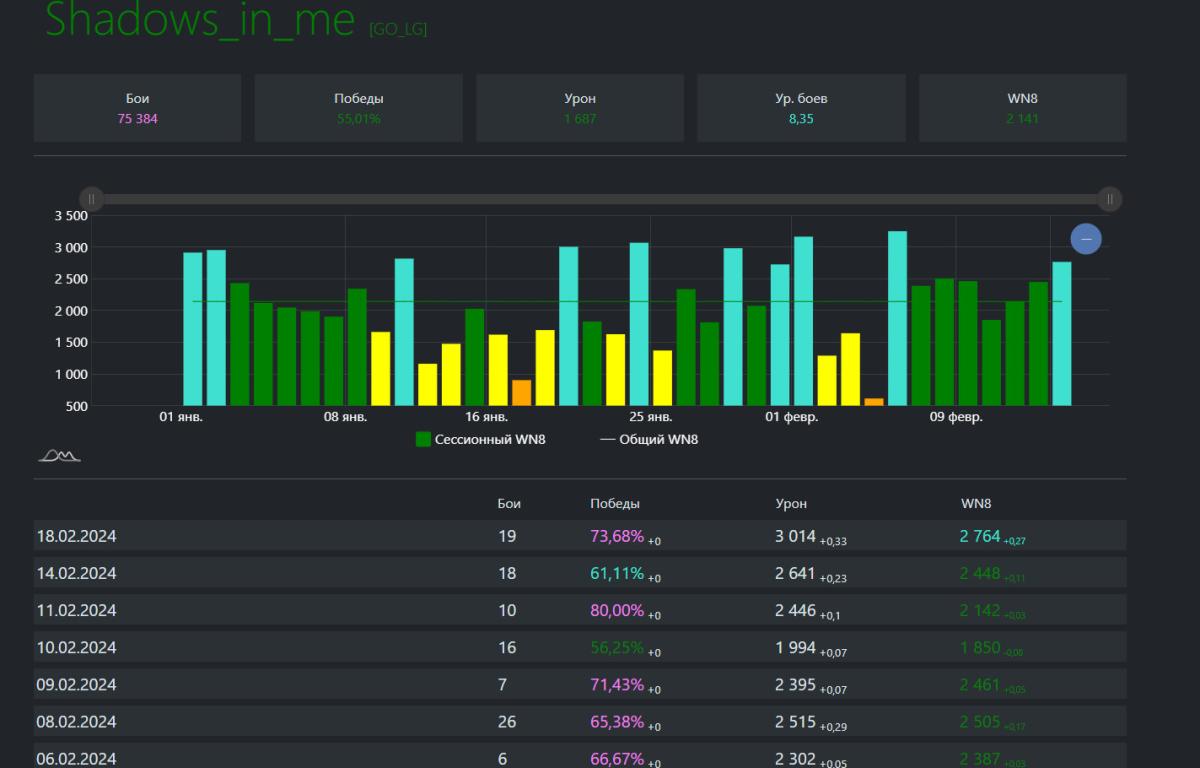Click the Ур. боев summary card
The image size is (1200, 768).
point(801,108)
